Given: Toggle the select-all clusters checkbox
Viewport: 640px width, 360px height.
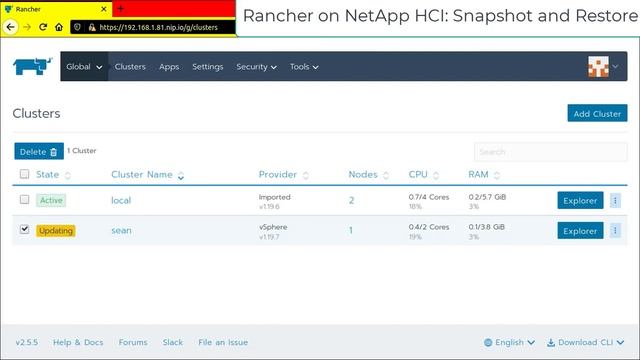Looking at the screenshot, I should point(24,174).
